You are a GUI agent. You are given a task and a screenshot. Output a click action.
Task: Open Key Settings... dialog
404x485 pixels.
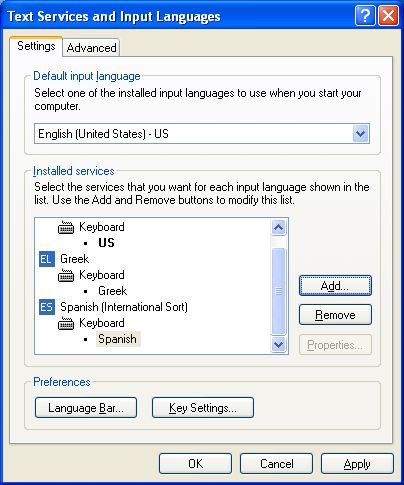click(203, 408)
